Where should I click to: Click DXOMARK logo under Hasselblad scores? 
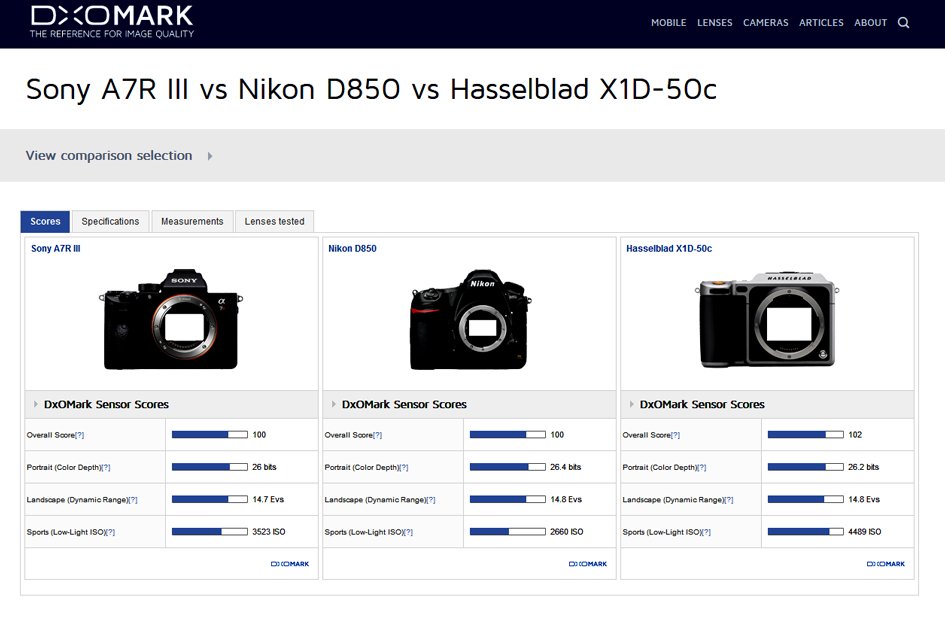click(x=886, y=564)
